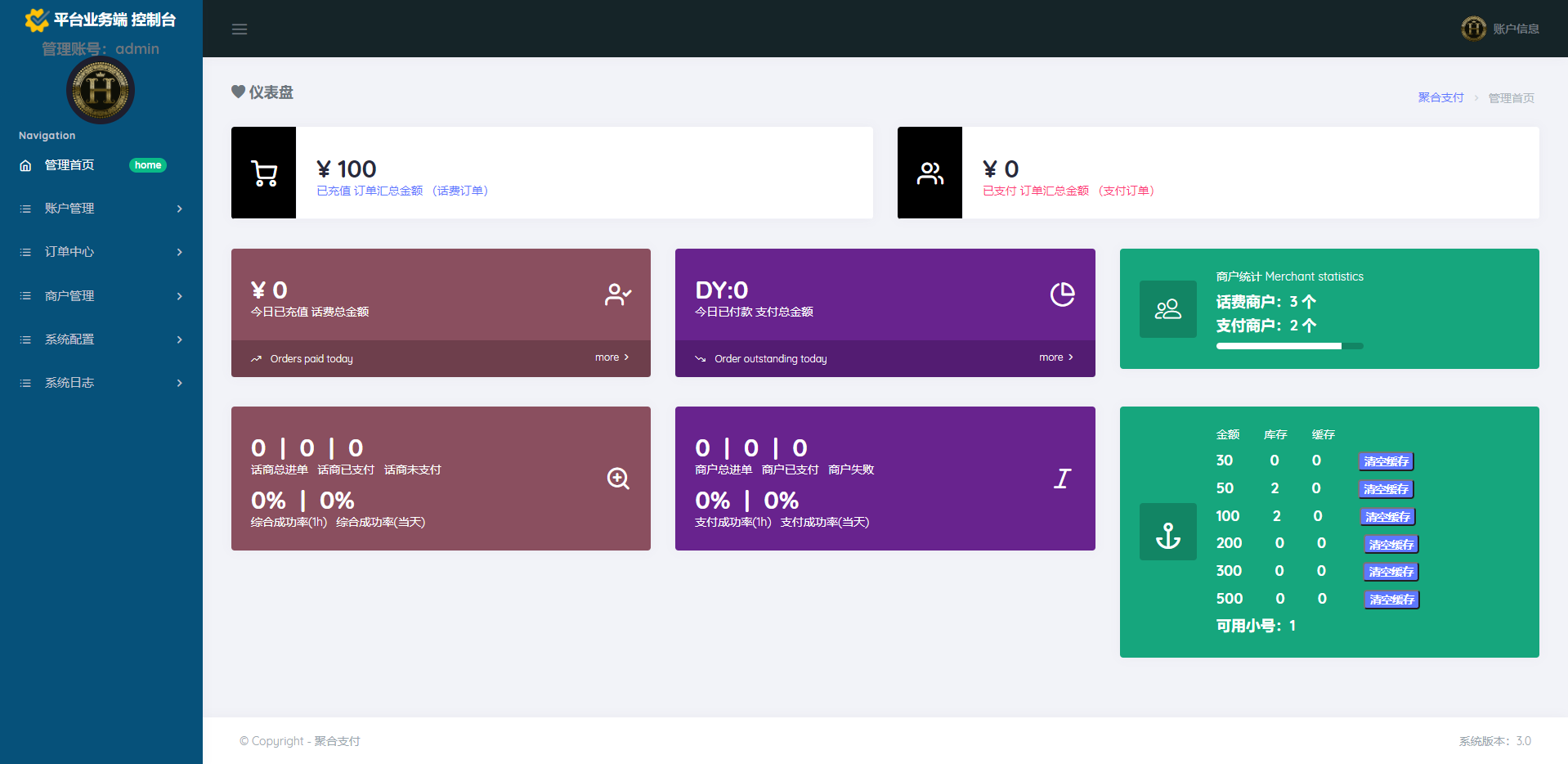Click the shopping cart icon tile
Image resolution: width=1568 pixels, height=764 pixels.
pos(263,173)
